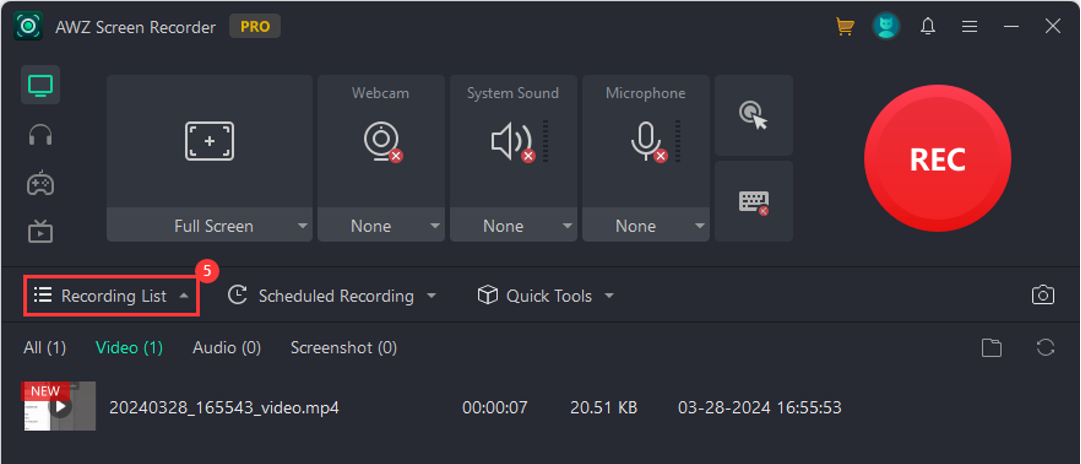
Task: Open the recordings output folder icon
Action: click(x=991, y=347)
